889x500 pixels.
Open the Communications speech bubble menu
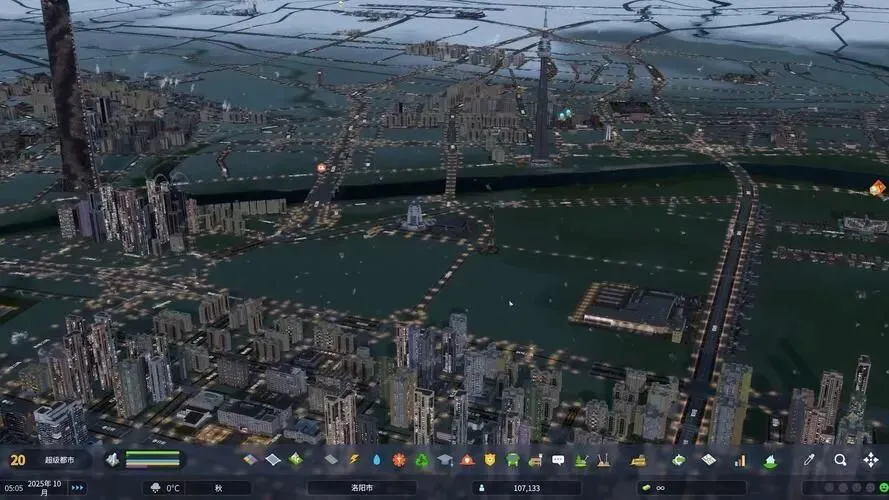(558, 460)
